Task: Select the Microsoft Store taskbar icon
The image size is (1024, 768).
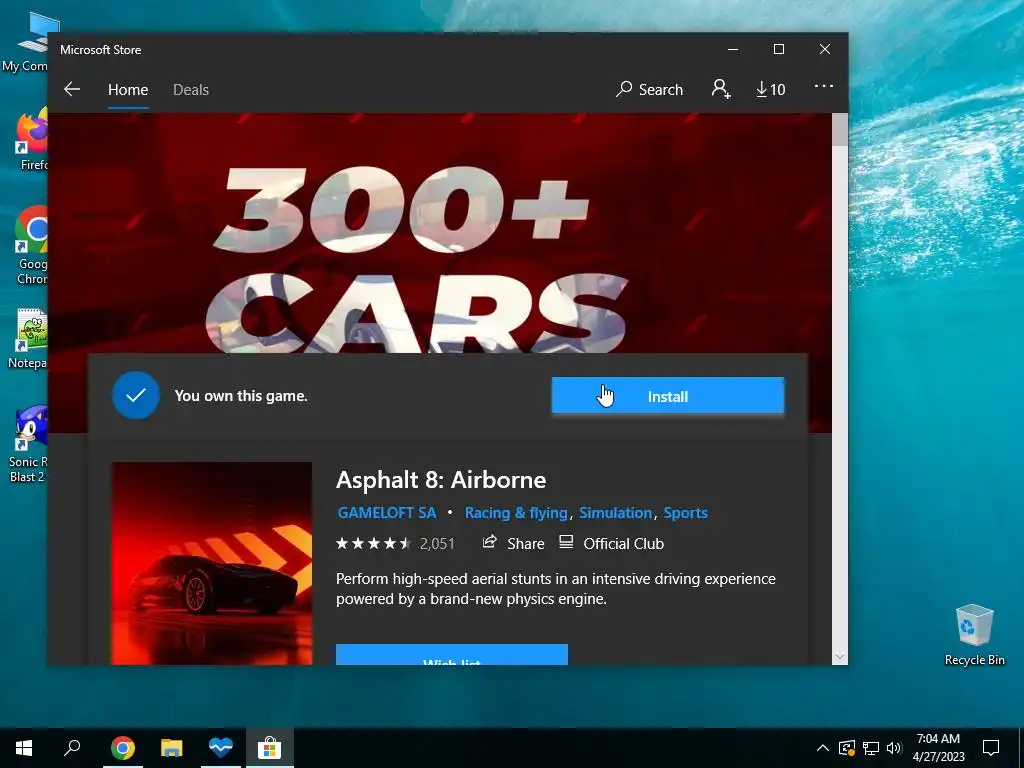Action: [269, 748]
